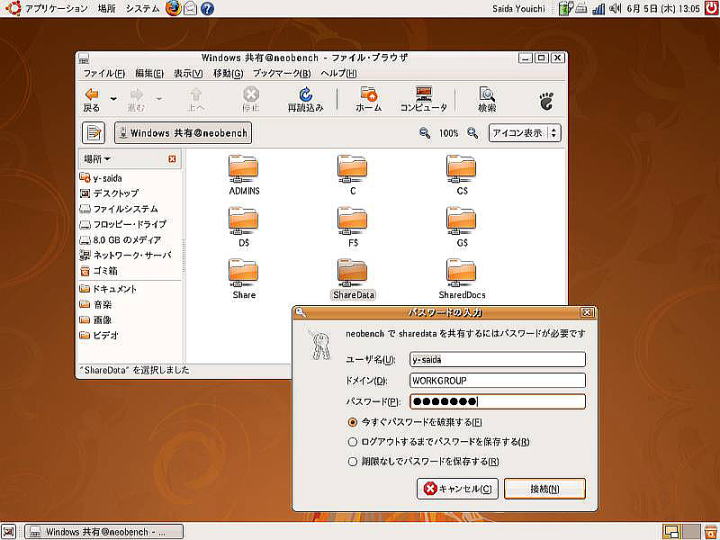
Task: Select ネットワーク・サーバ in the sidebar
Action: 125,255
